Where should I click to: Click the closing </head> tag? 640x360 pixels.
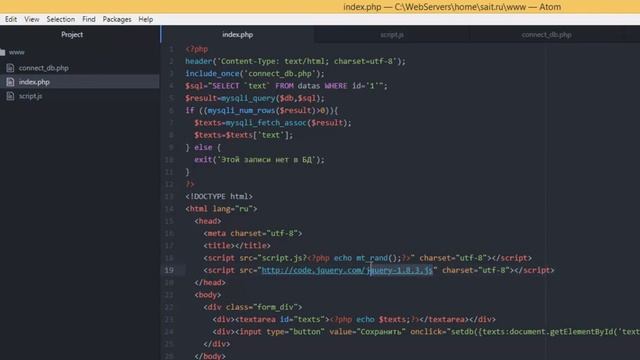point(210,282)
